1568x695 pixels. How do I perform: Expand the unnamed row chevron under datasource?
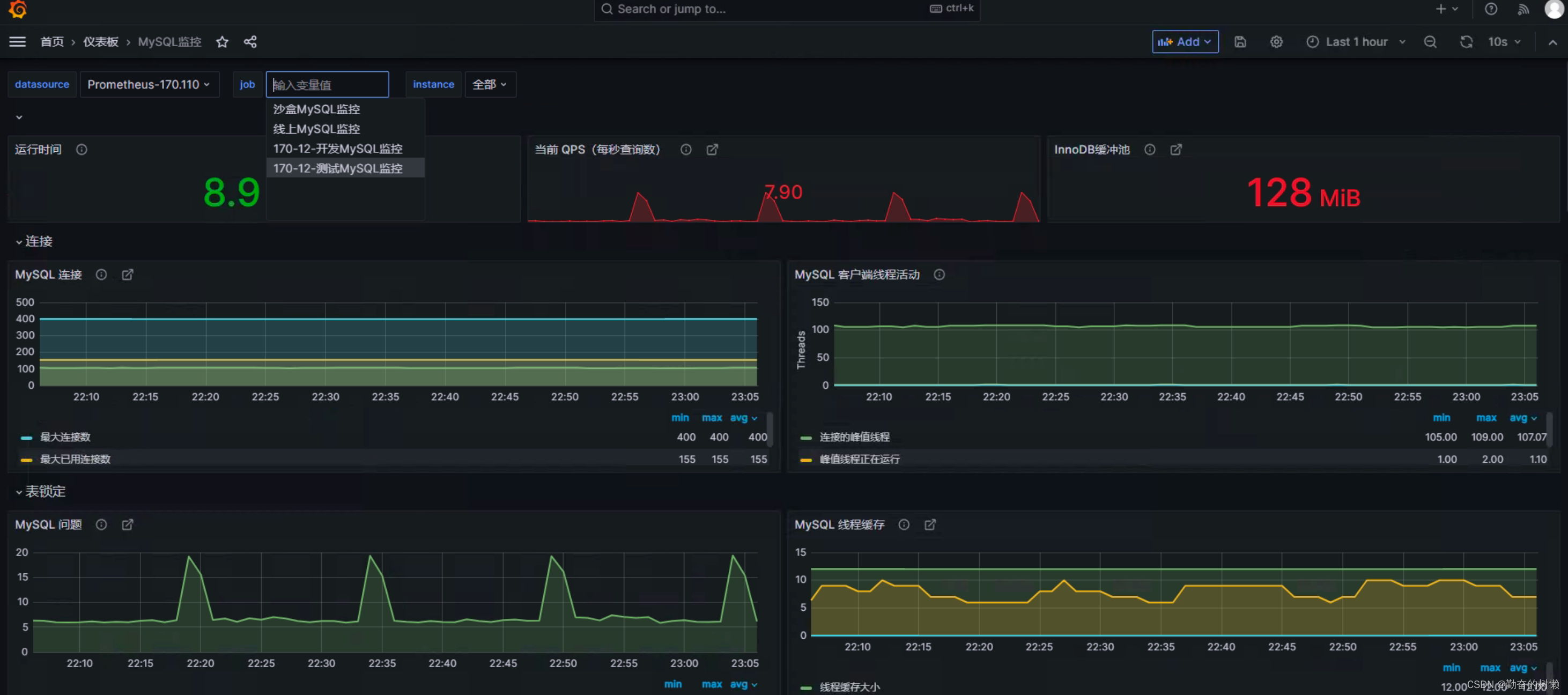[x=19, y=117]
